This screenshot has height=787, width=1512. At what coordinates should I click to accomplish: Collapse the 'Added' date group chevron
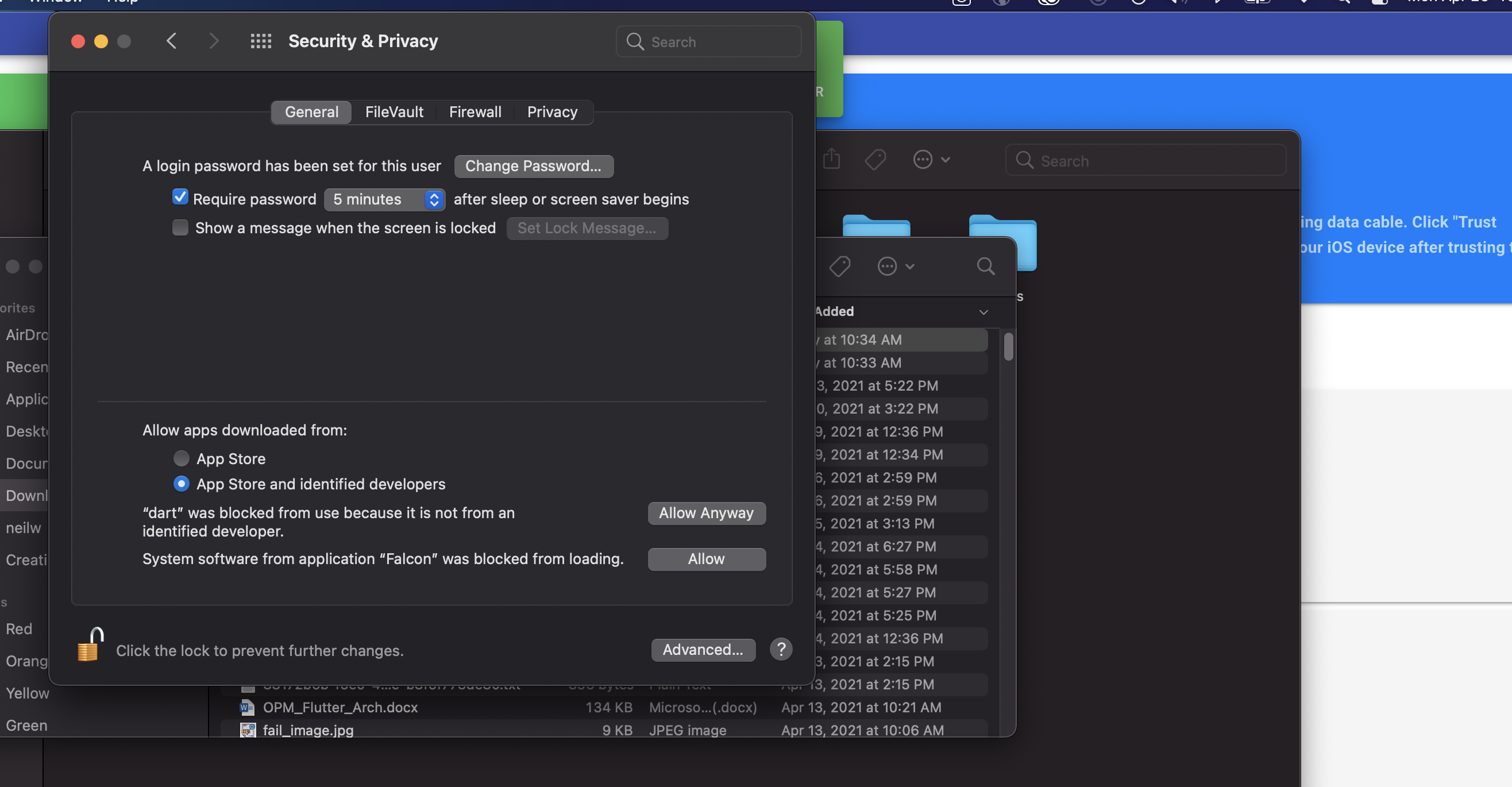click(x=983, y=311)
